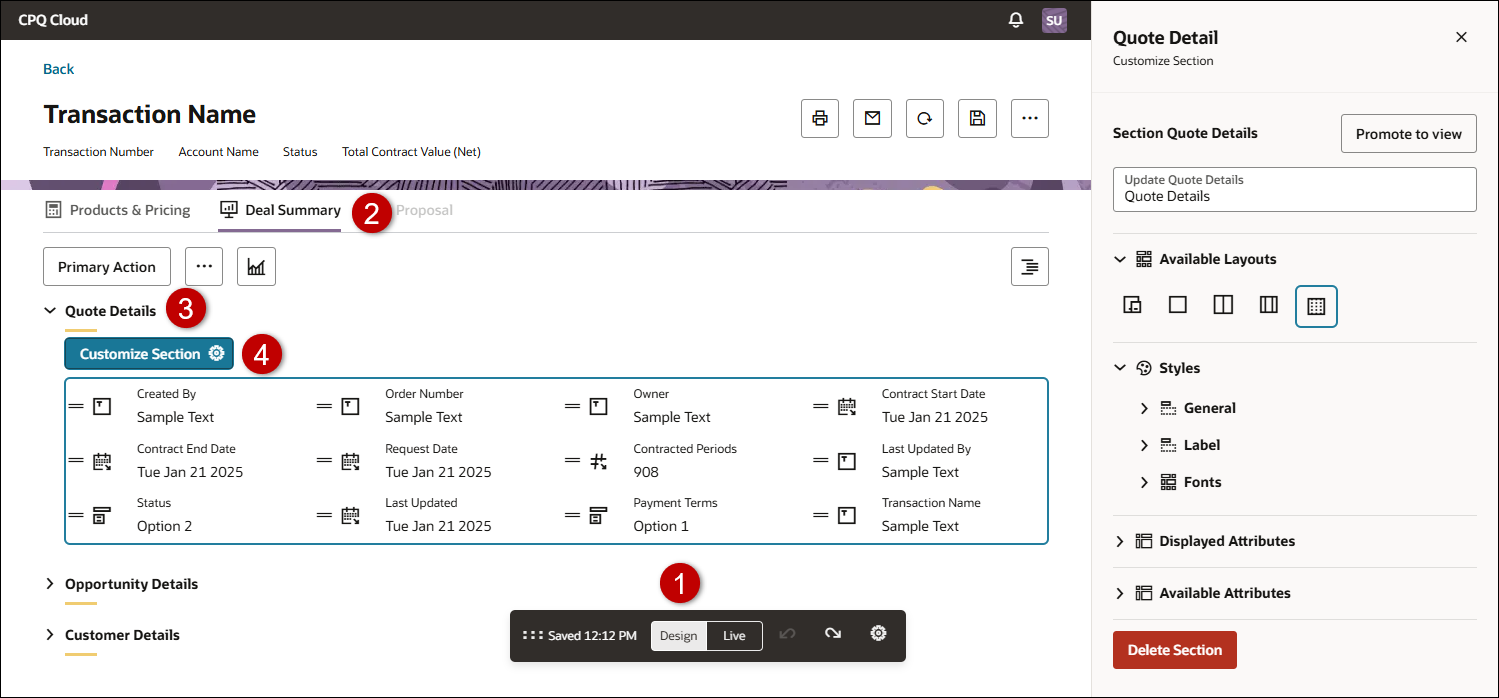Expand the Opportunity Details section
1499x698 pixels.
click(x=131, y=584)
